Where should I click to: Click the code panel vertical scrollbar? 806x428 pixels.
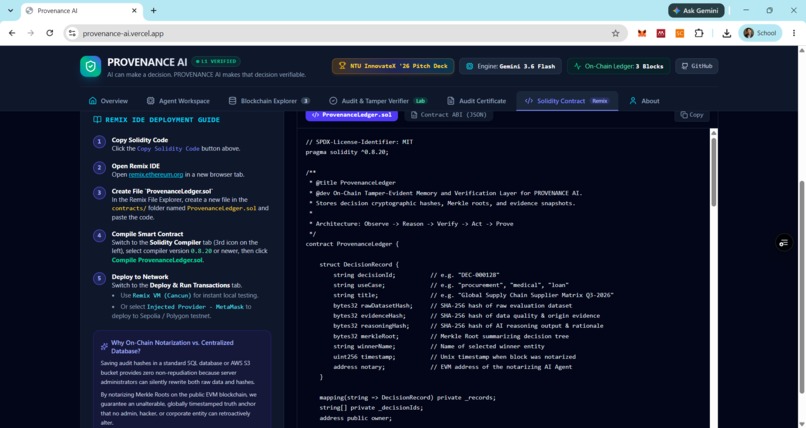pos(713,172)
